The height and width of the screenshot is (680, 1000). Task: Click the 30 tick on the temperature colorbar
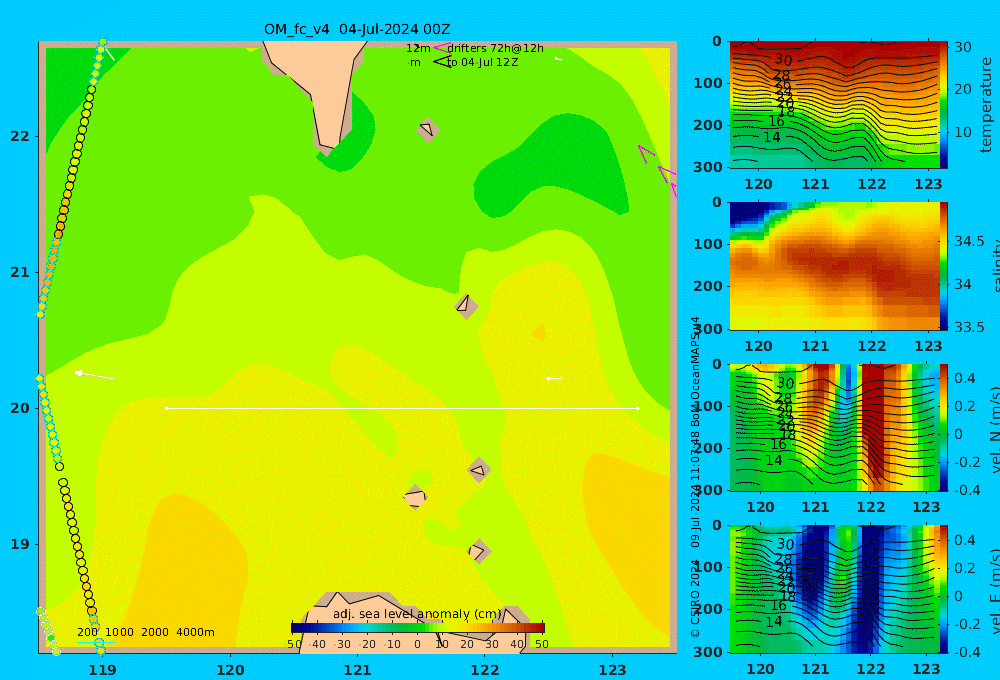(x=963, y=47)
